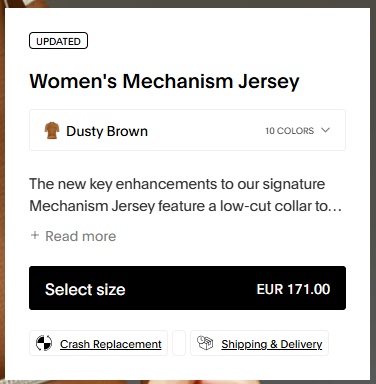Screen dimensions: 376x384
Task: Click the Dusty Brown jersey thumbnail icon
Action: coord(52,130)
